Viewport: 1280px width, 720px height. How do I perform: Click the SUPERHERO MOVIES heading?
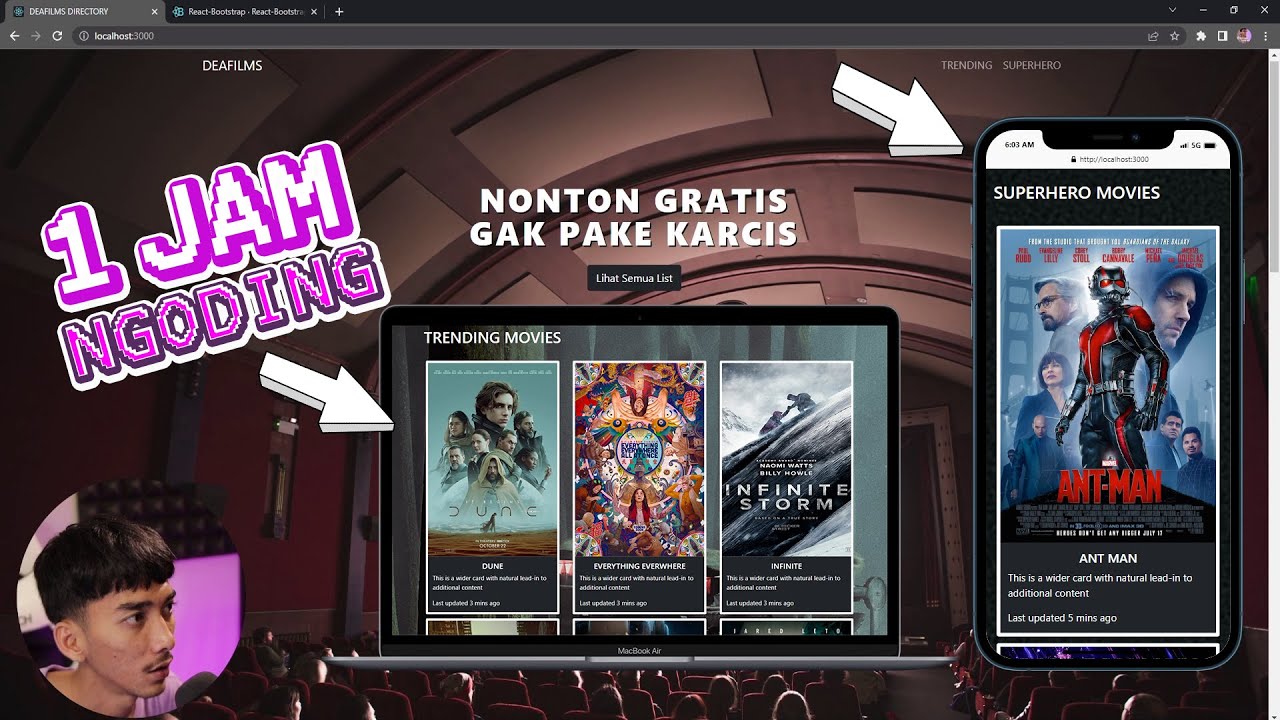[1076, 193]
